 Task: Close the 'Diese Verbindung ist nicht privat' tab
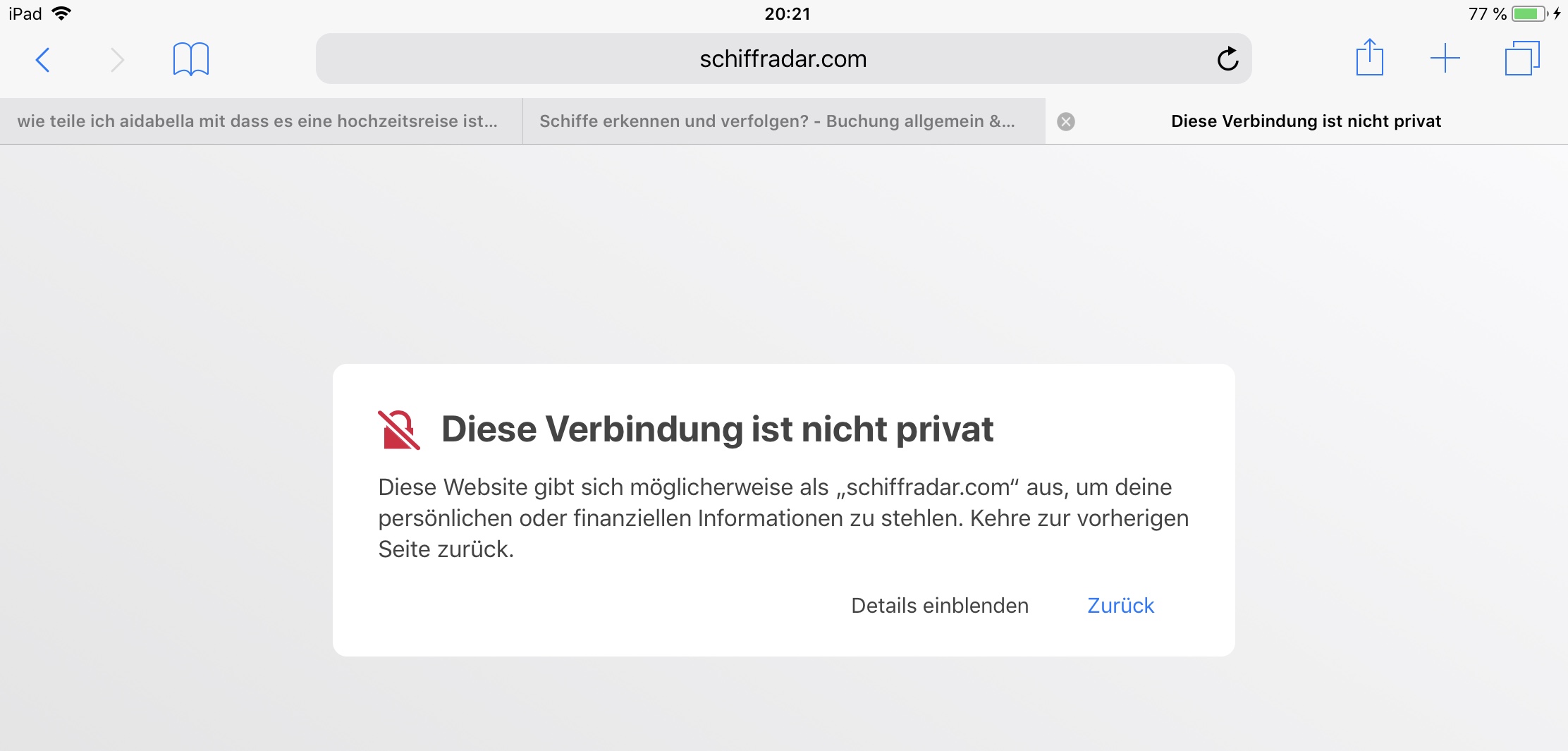point(1066,122)
